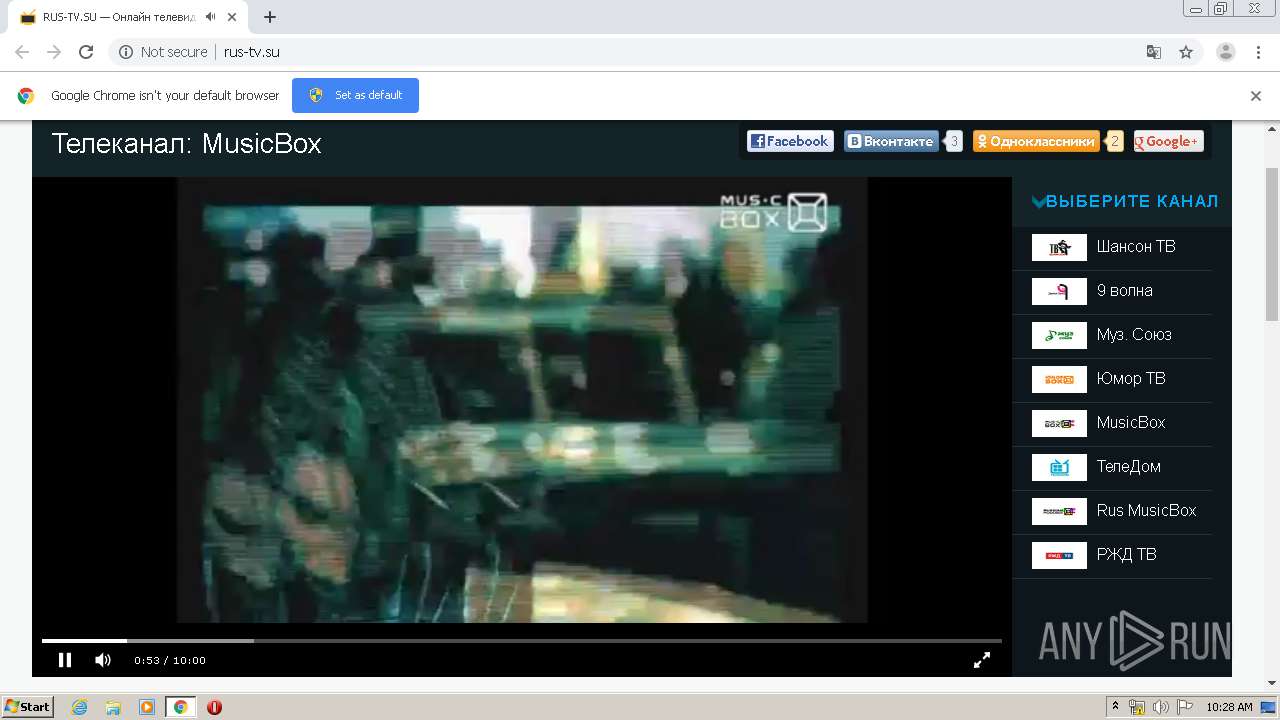Open the ТелеДом channel link
The image size is (1280, 720).
click(1128, 467)
